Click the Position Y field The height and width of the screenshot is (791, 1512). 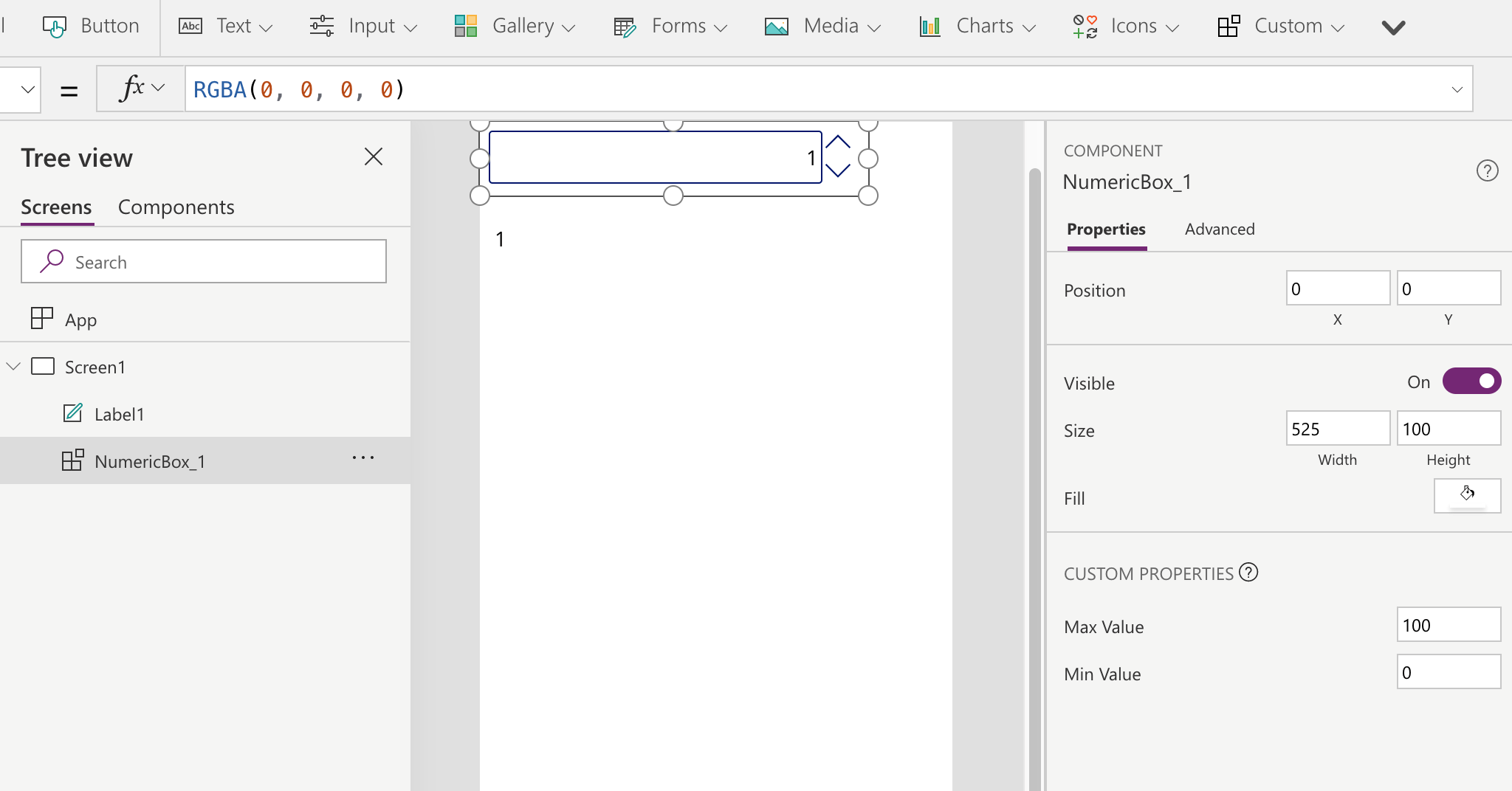pyautogui.click(x=1449, y=288)
